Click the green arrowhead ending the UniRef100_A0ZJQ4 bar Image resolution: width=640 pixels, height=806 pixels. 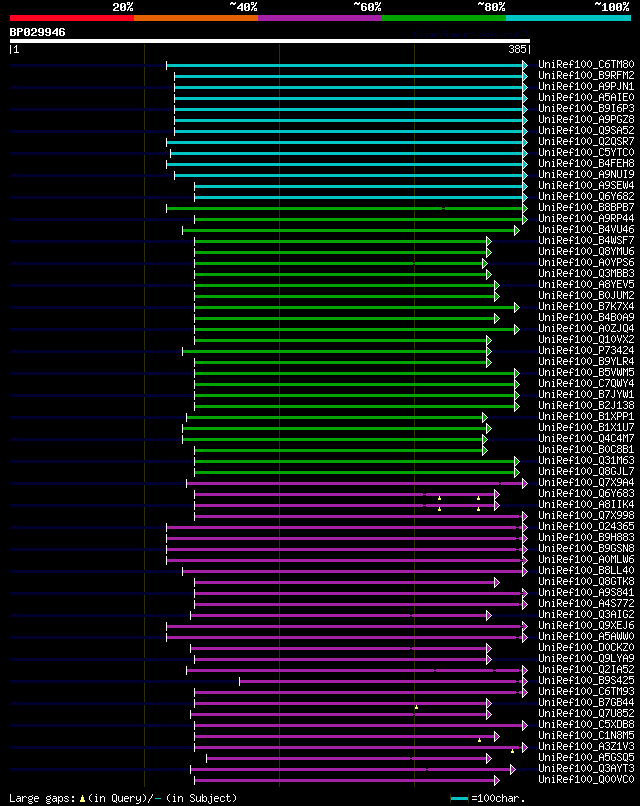coord(517,329)
